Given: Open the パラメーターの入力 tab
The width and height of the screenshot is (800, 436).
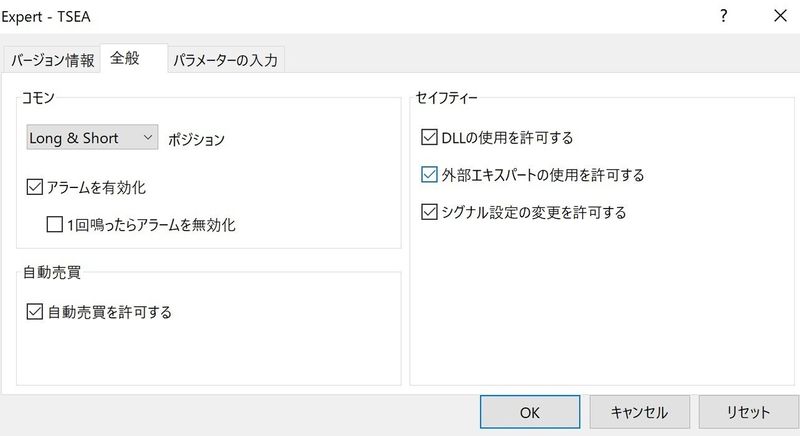Looking at the screenshot, I should pyautogui.click(x=227, y=60).
